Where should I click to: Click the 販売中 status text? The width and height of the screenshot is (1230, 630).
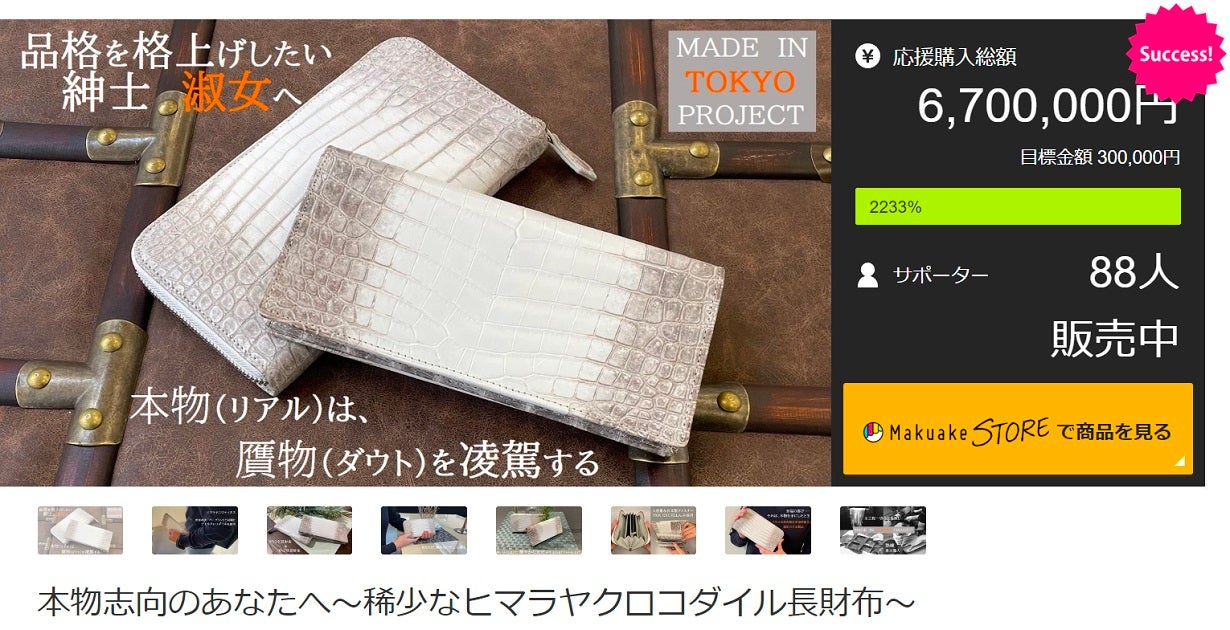1115,338
